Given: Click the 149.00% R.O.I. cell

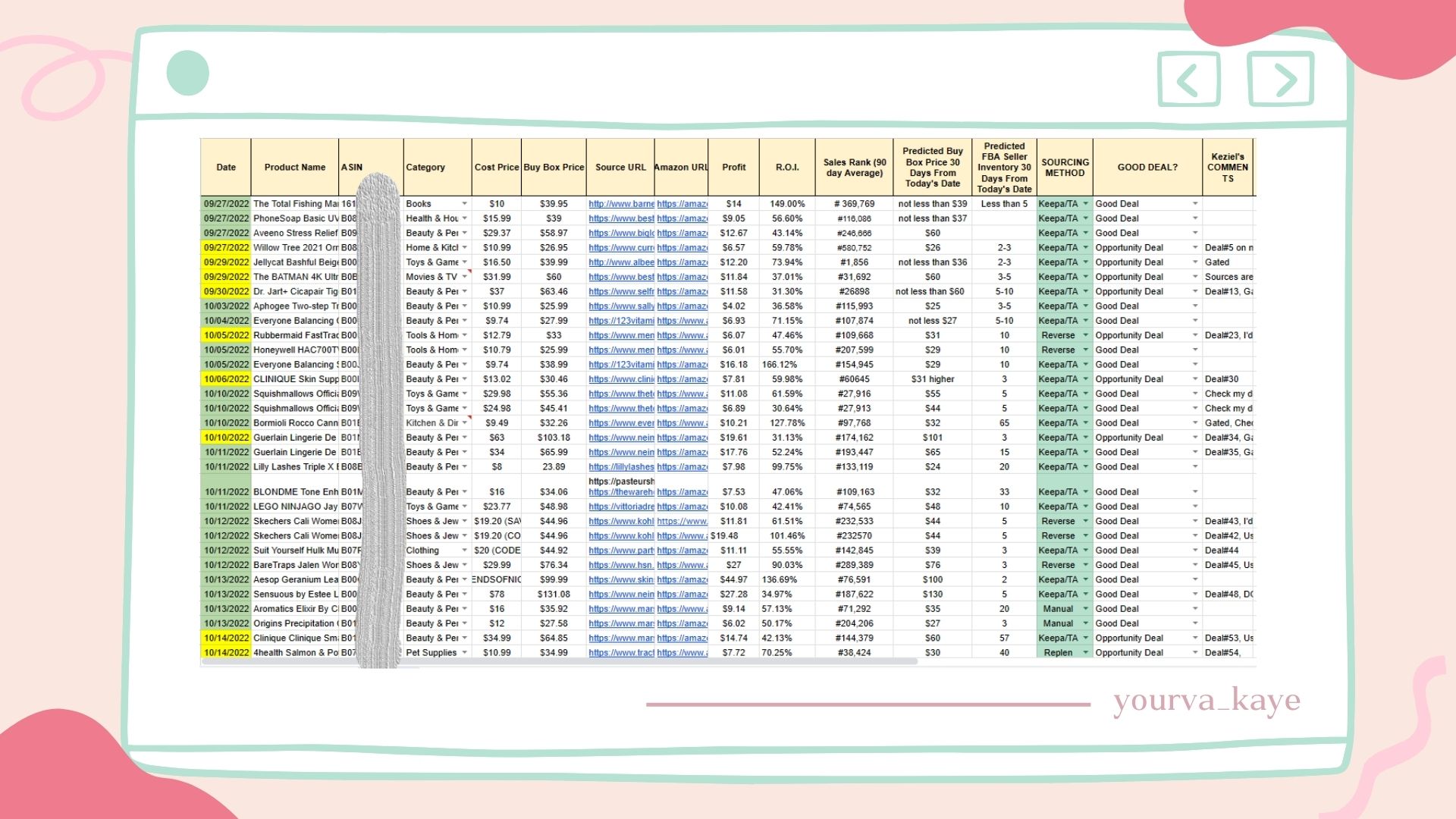Looking at the screenshot, I should (787, 204).
